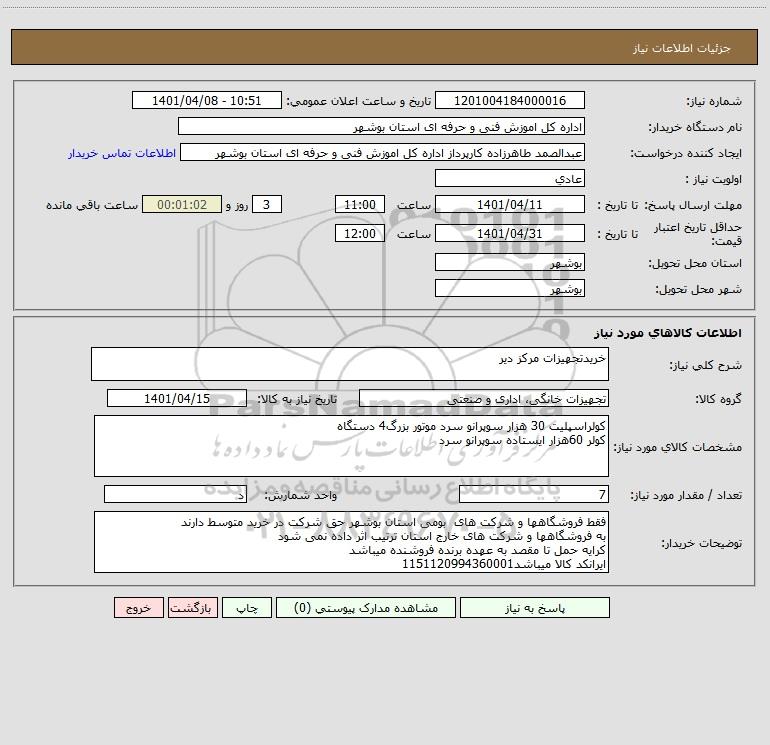This screenshot has width=770, height=745.
Task: Click the Irancode line 1151120994360001
Action: (x=504, y=564)
